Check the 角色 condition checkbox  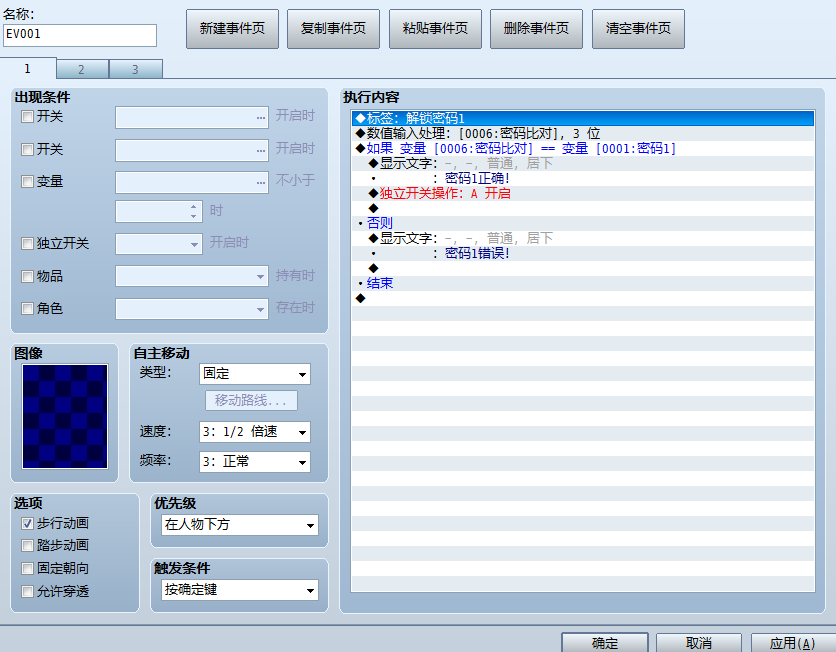point(27,308)
